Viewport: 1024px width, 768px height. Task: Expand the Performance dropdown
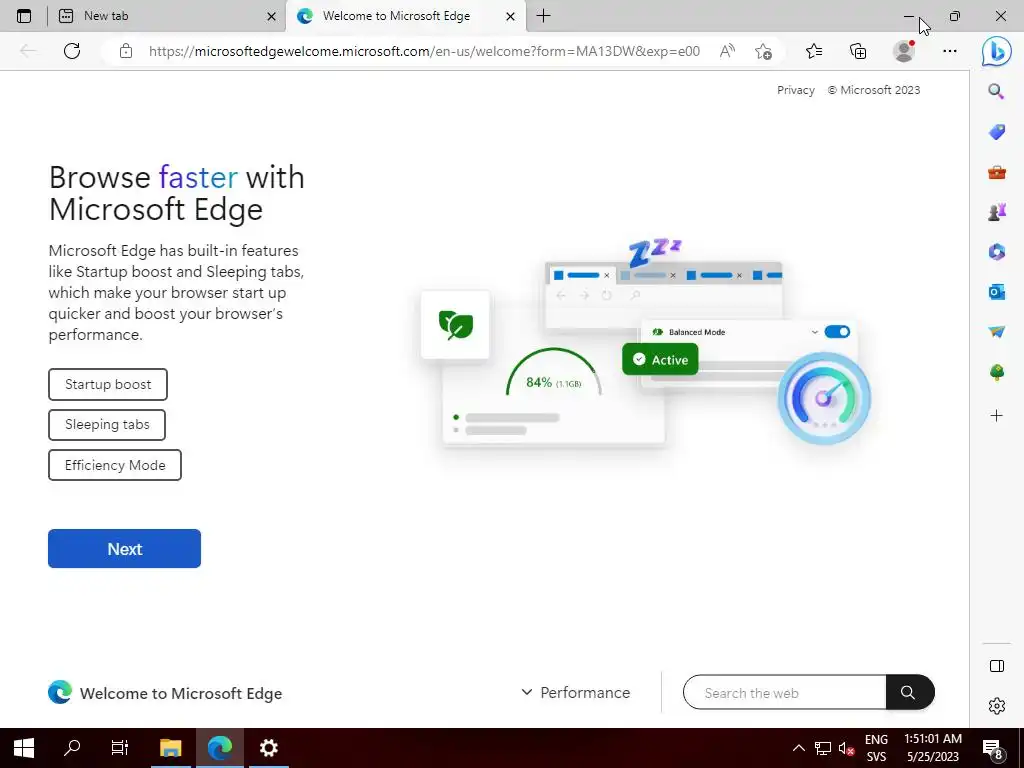(575, 692)
